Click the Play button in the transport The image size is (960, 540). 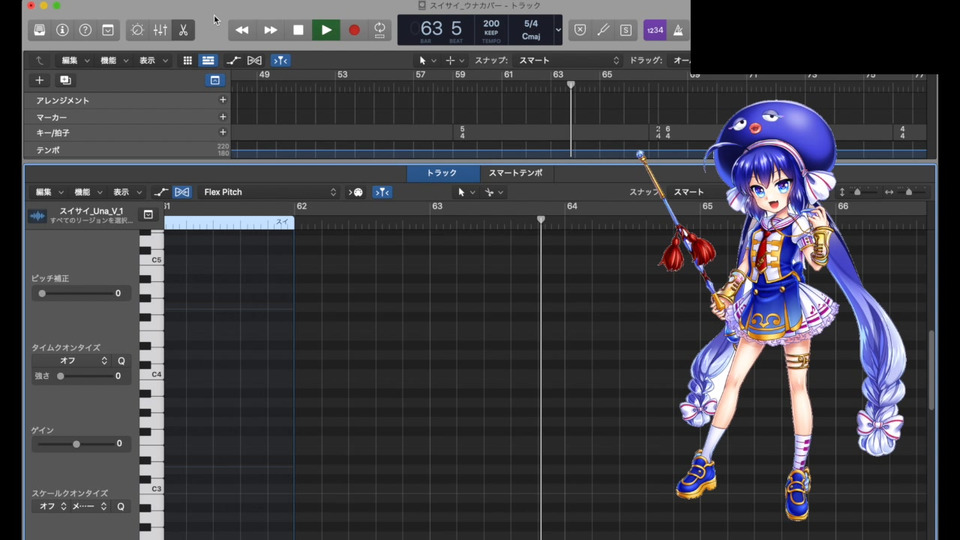[326, 30]
